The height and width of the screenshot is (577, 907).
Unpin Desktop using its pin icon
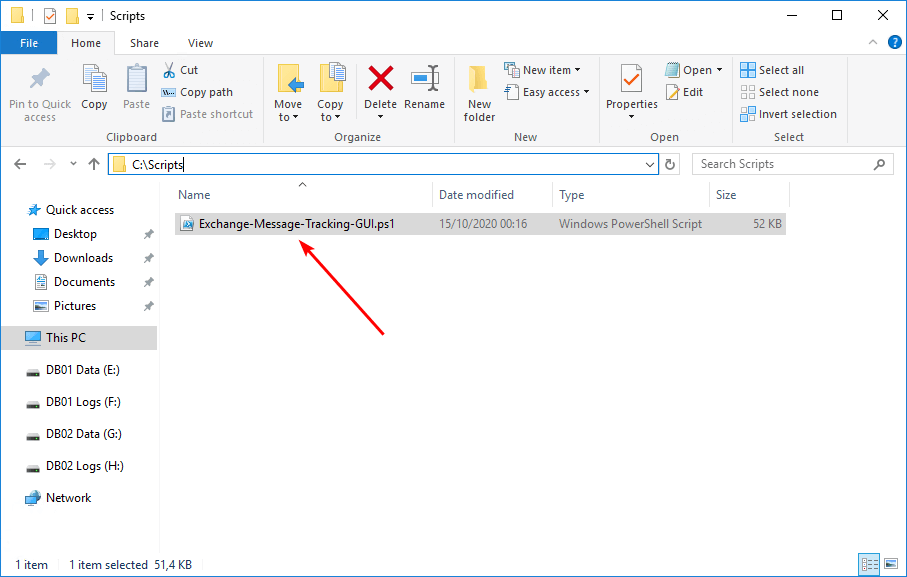click(149, 234)
